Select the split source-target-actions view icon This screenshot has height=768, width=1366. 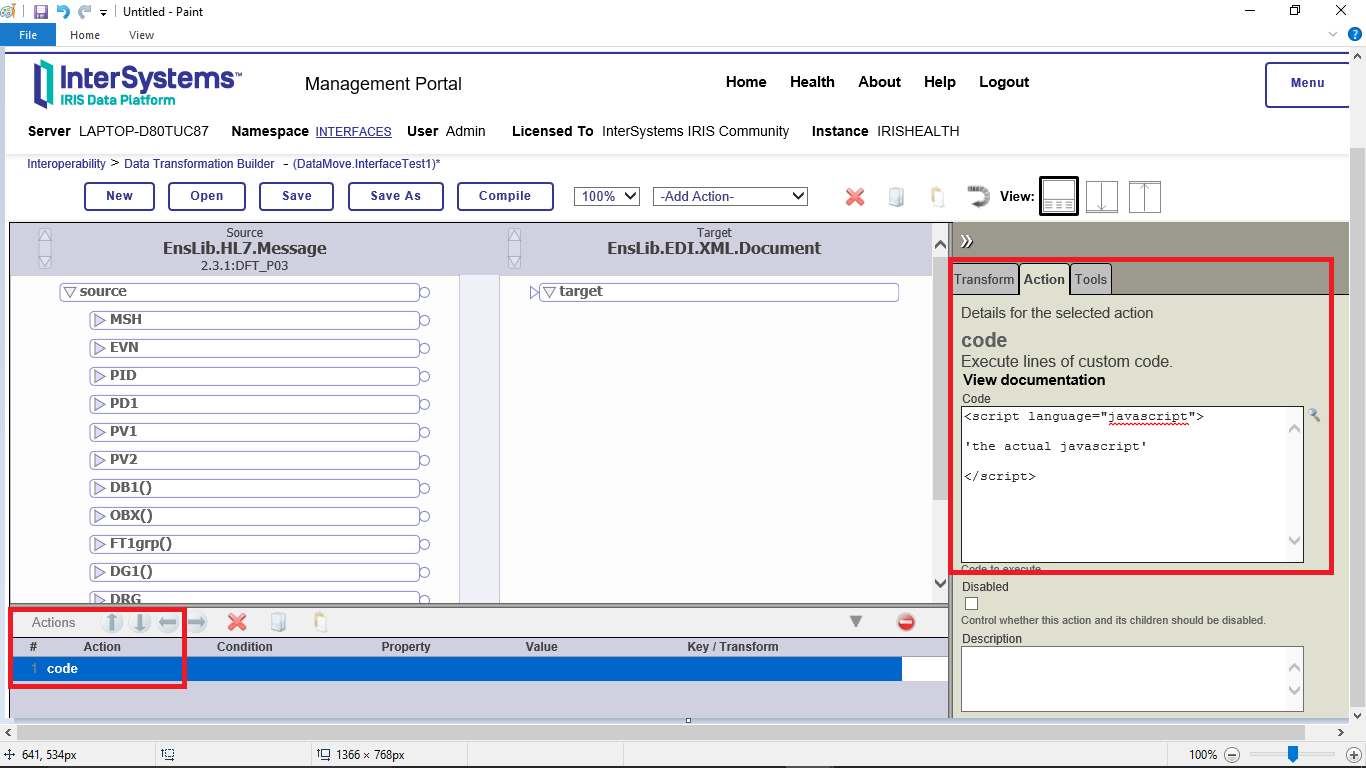[x=1059, y=196]
